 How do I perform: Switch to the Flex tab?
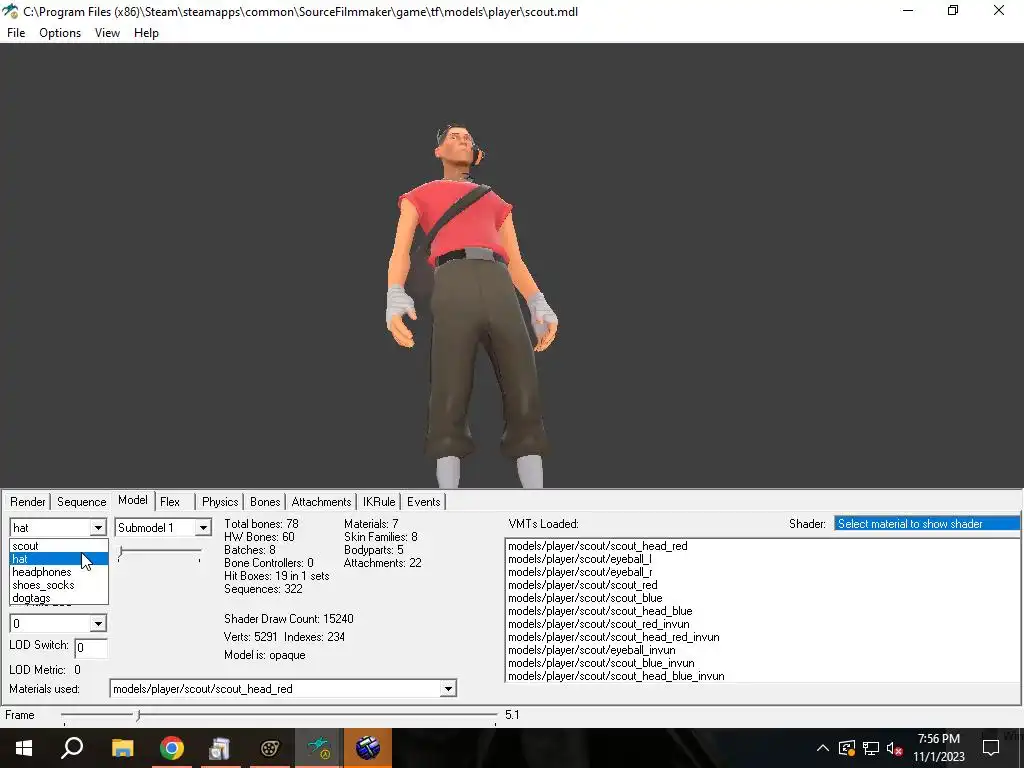(x=170, y=502)
